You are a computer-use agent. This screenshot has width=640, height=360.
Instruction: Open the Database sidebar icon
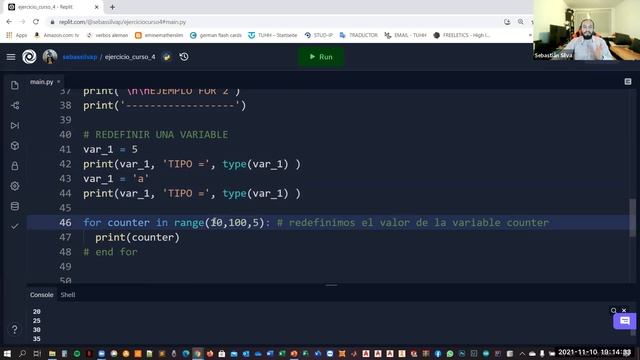15,206
